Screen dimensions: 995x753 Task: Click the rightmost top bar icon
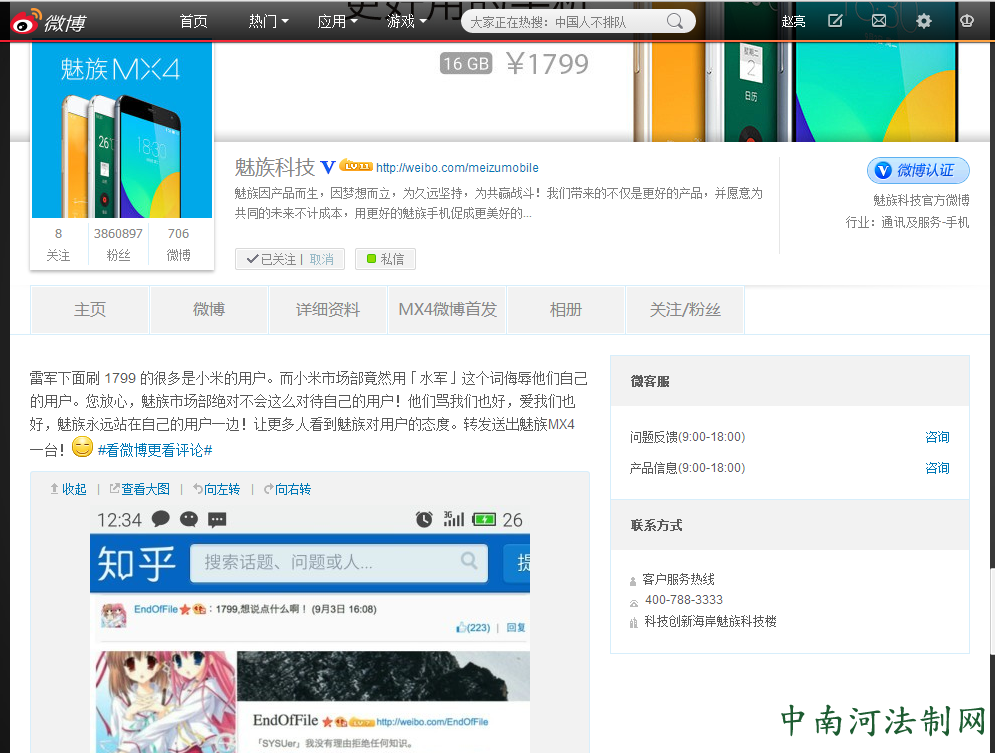point(966,21)
